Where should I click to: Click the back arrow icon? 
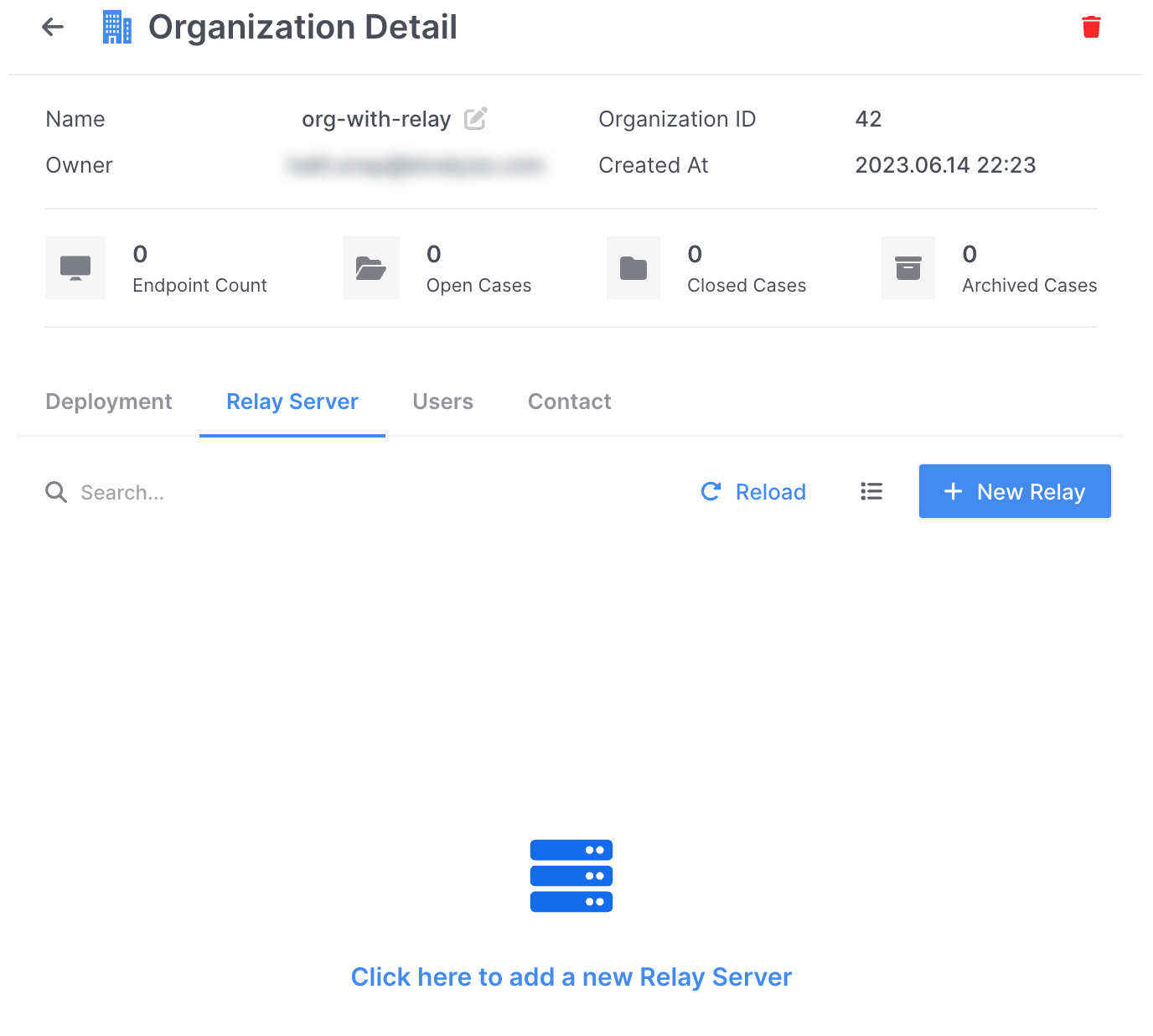[x=53, y=28]
